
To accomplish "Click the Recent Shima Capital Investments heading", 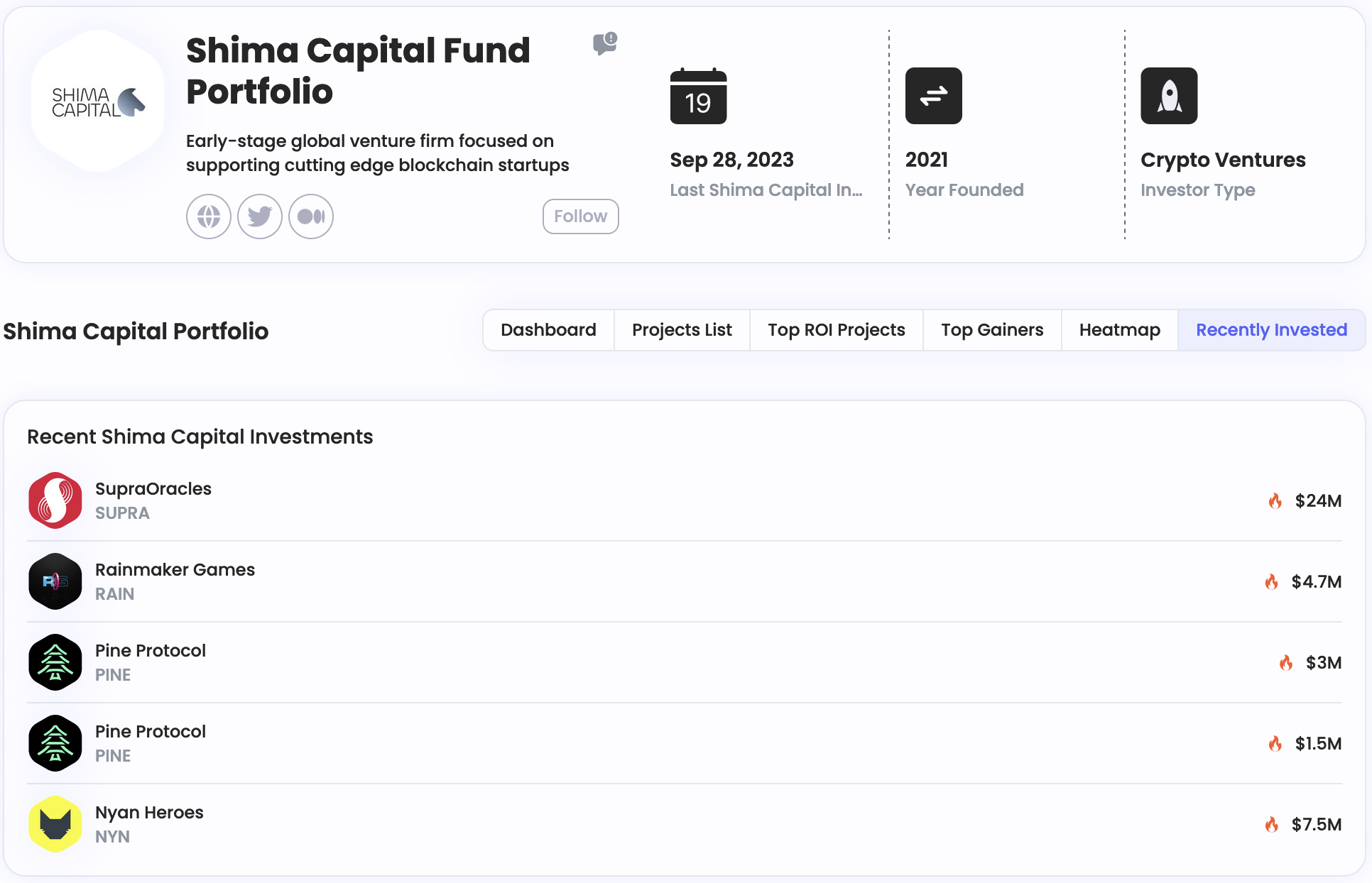I will coord(200,437).
